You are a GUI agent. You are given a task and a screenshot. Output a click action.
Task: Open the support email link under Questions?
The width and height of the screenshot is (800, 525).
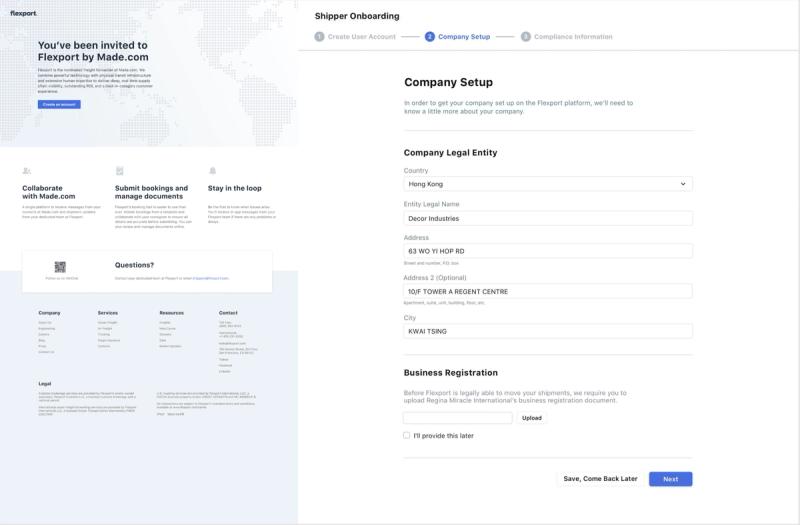[x=210, y=279]
